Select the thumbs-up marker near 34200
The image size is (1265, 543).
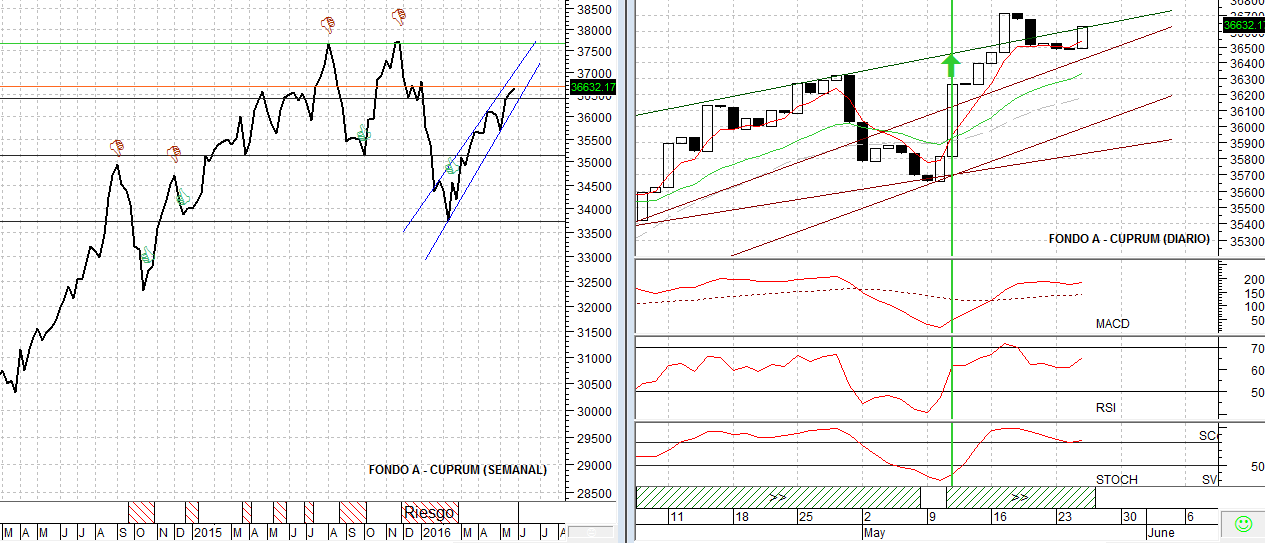point(182,198)
